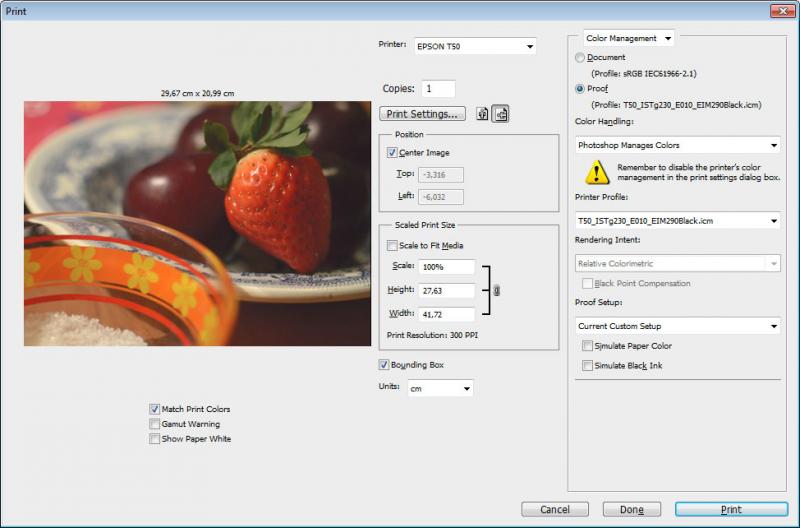Enable Scale to Fit Media

(392, 245)
